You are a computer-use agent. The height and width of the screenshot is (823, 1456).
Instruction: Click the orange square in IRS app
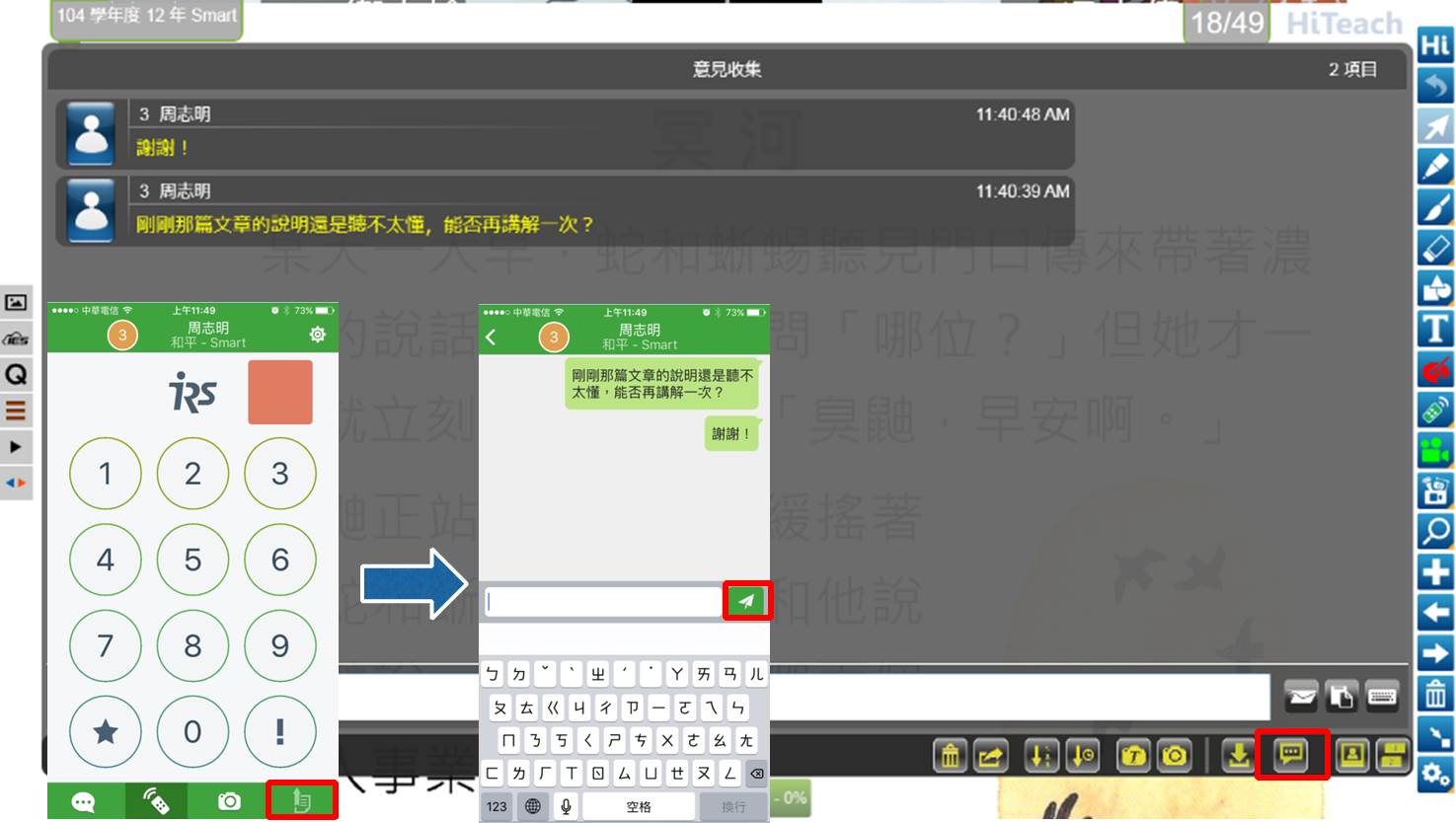(280, 392)
